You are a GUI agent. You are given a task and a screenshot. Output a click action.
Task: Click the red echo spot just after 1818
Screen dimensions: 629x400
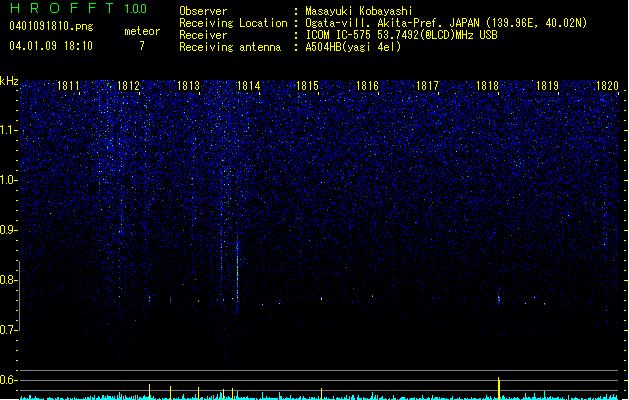coord(499,299)
